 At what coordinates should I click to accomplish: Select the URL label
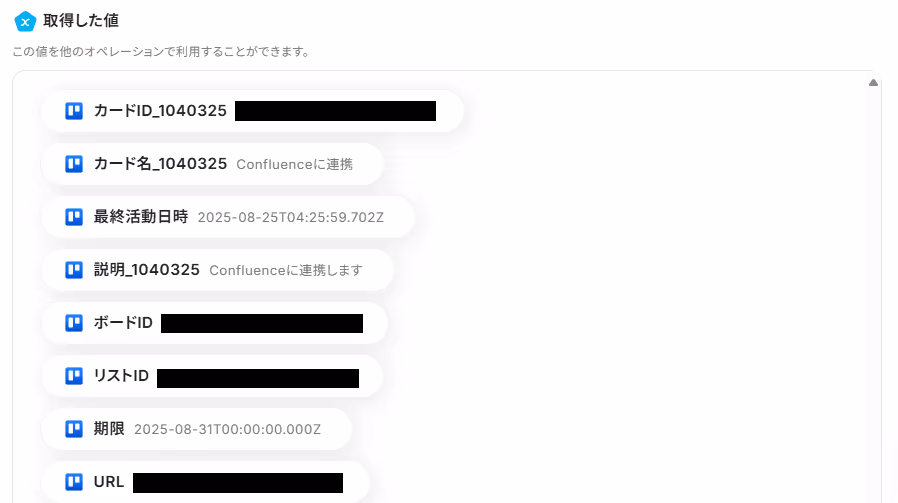tap(109, 482)
